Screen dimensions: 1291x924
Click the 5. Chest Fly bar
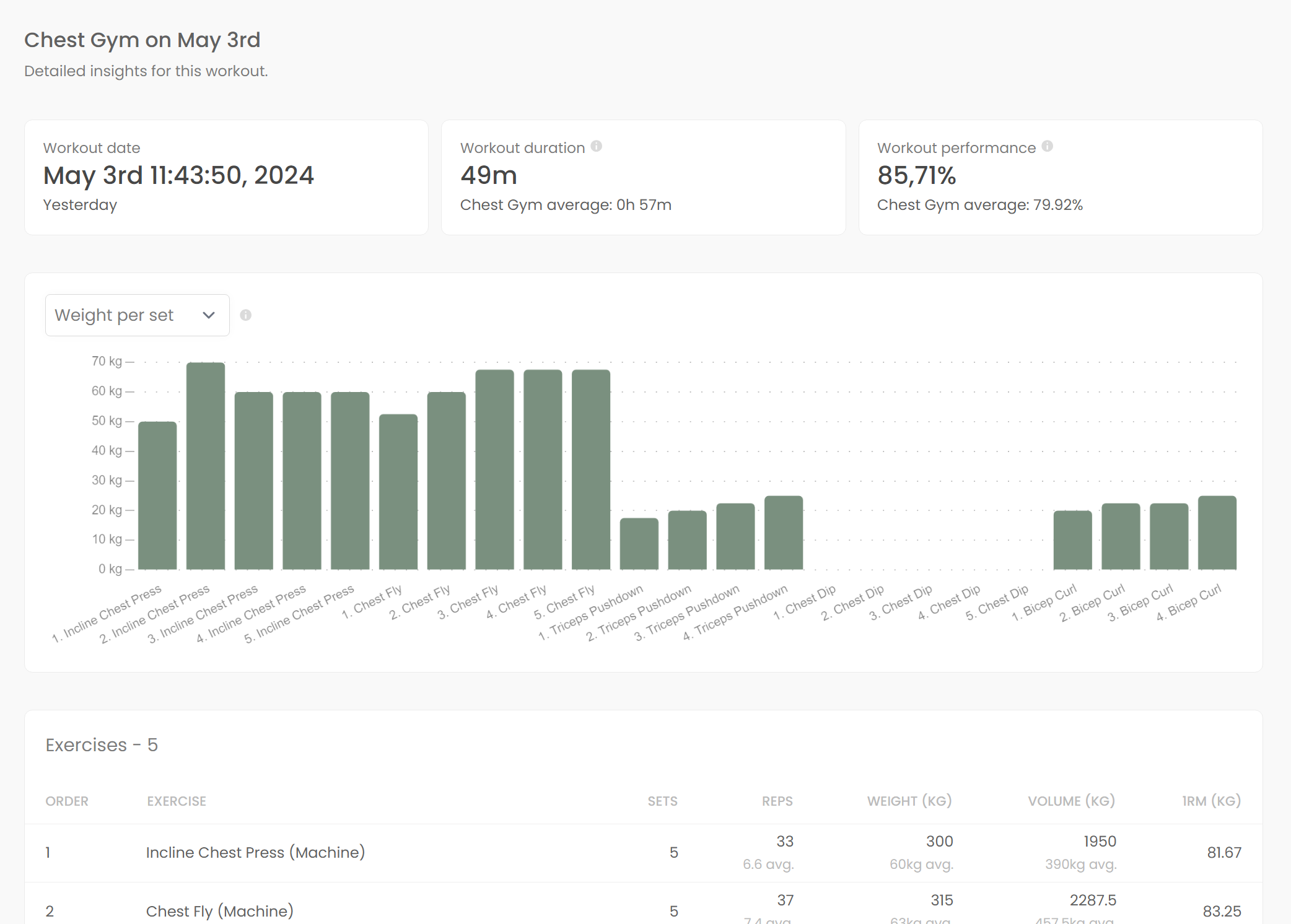coord(591,469)
